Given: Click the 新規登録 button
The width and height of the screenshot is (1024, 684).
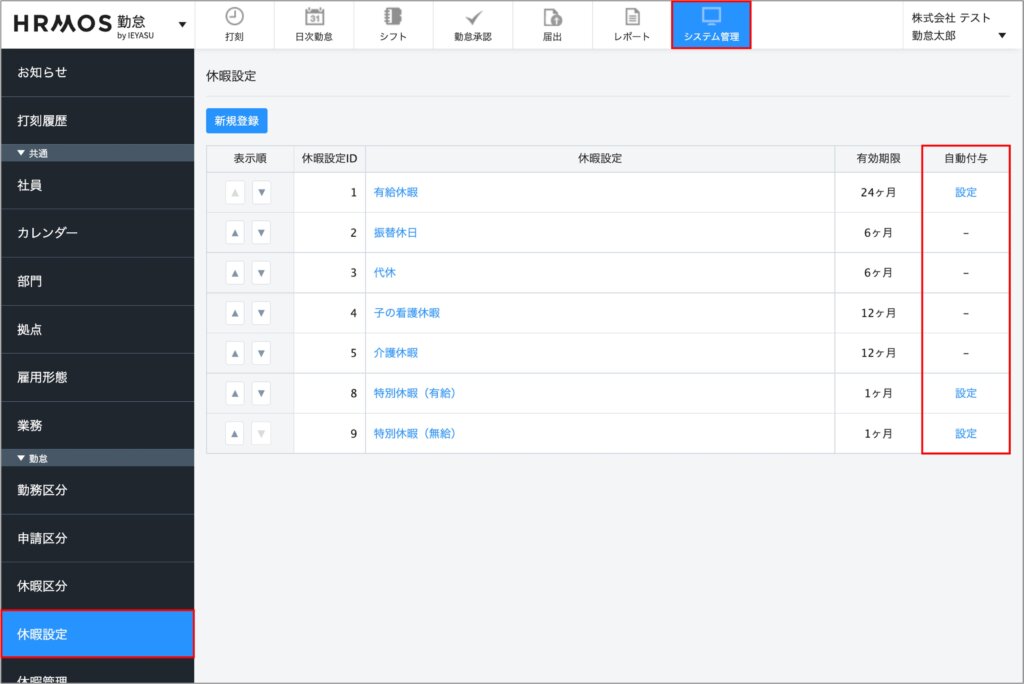Looking at the screenshot, I should coord(237,121).
